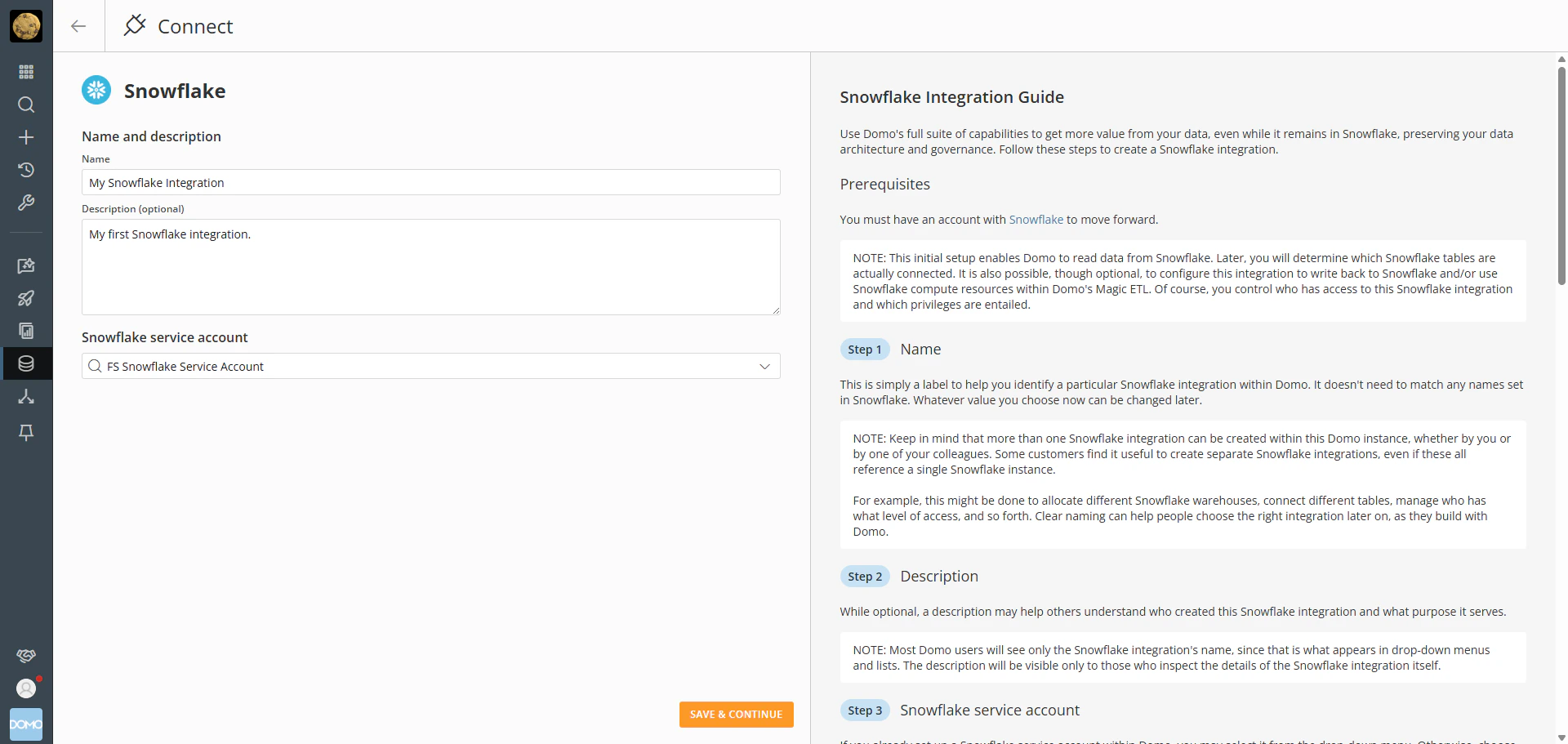The image size is (1568, 744).
Task: Open recent history clock icon in the sidebar
Action: tap(26, 170)
